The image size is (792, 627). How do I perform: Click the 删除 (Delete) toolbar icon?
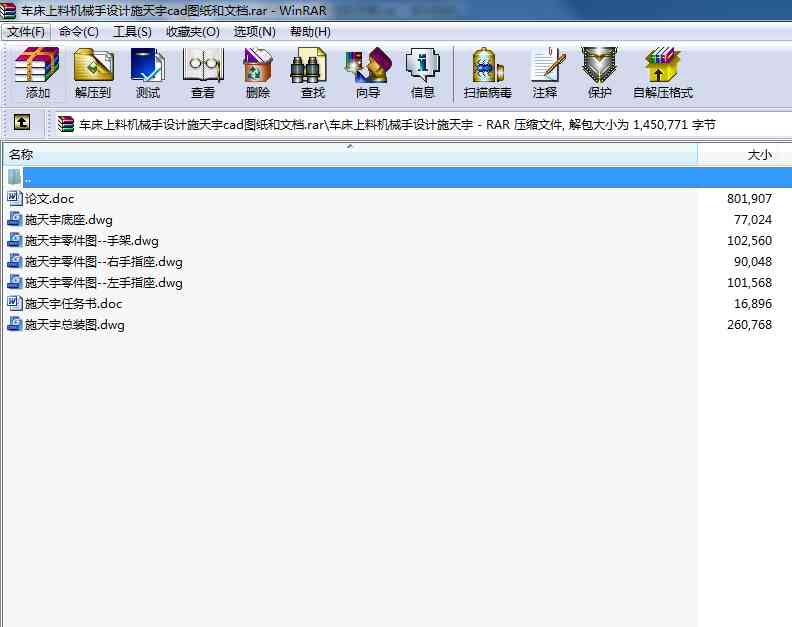258,65
